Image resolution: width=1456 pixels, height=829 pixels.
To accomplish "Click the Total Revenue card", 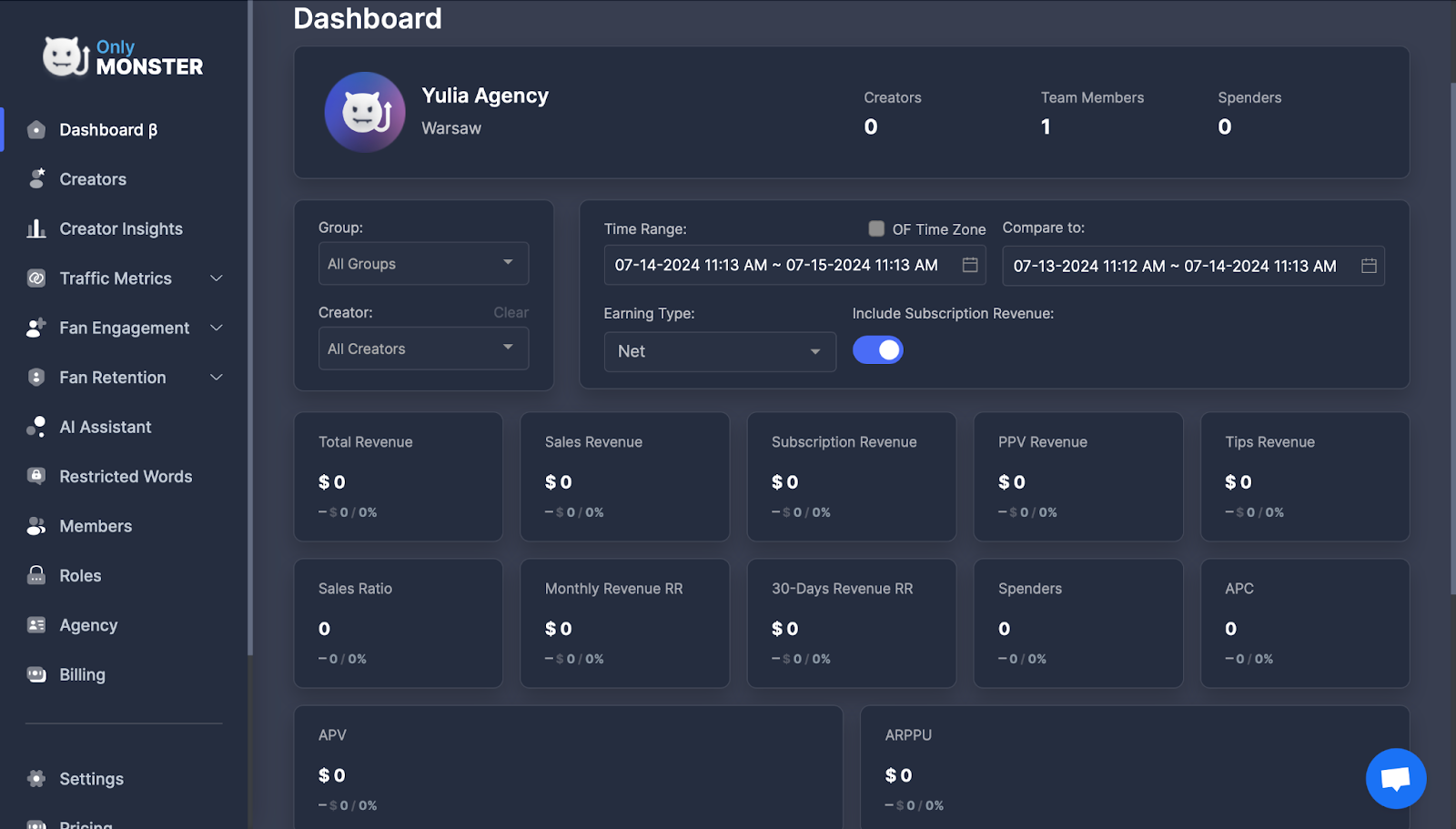I will pos(398,477).
